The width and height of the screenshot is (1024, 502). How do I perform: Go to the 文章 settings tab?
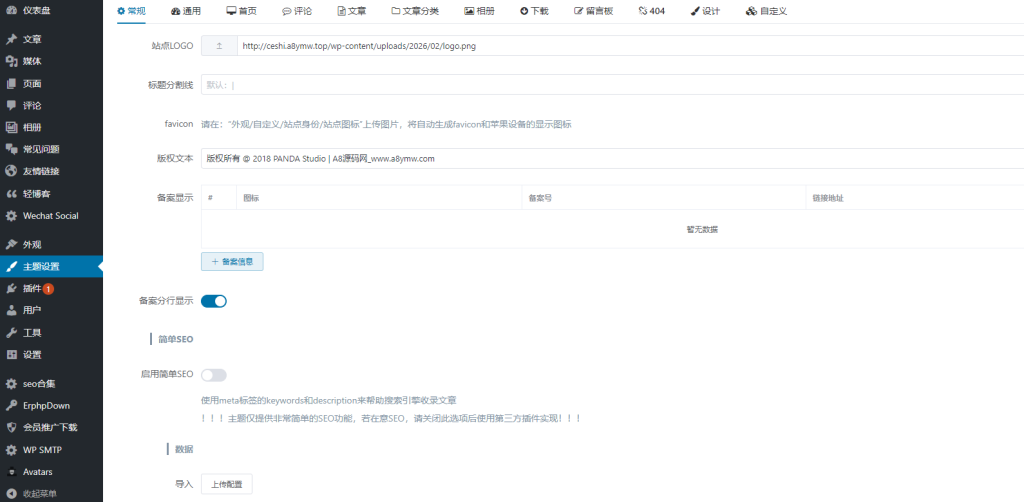352,11
